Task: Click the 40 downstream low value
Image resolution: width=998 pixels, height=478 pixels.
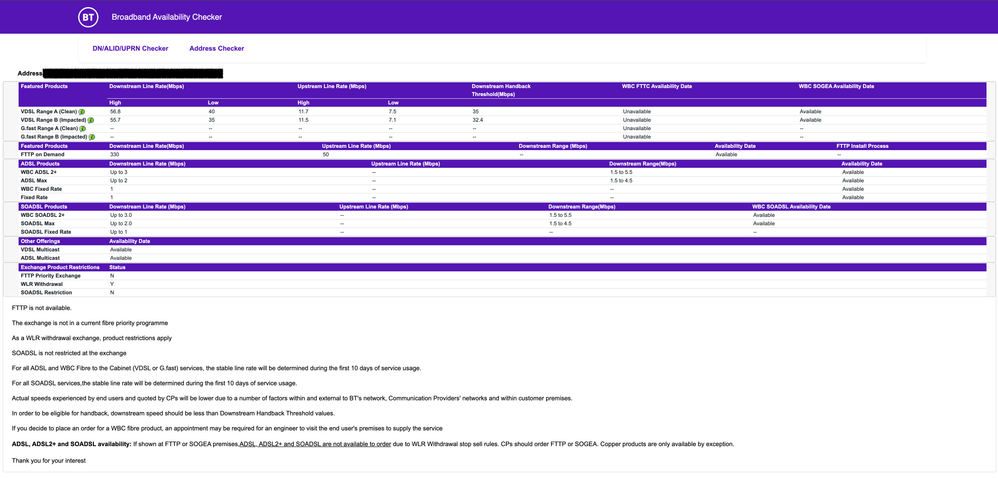Action: click(x=211, y=111)
